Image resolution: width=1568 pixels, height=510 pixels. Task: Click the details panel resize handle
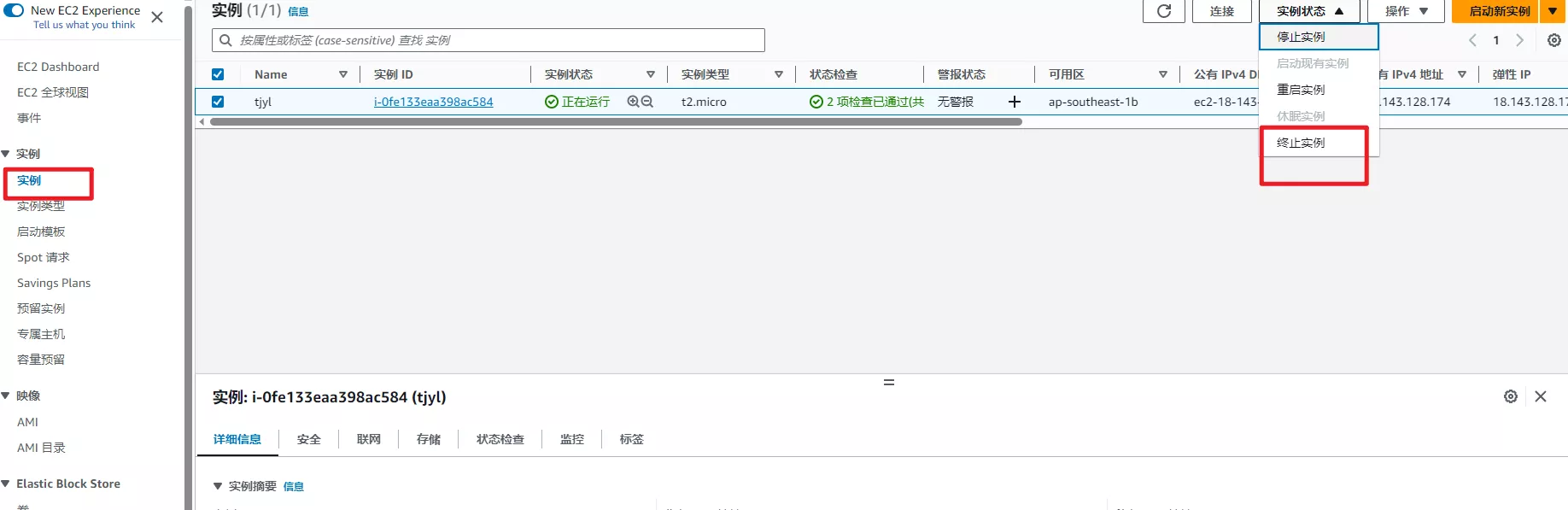(889, 382)
